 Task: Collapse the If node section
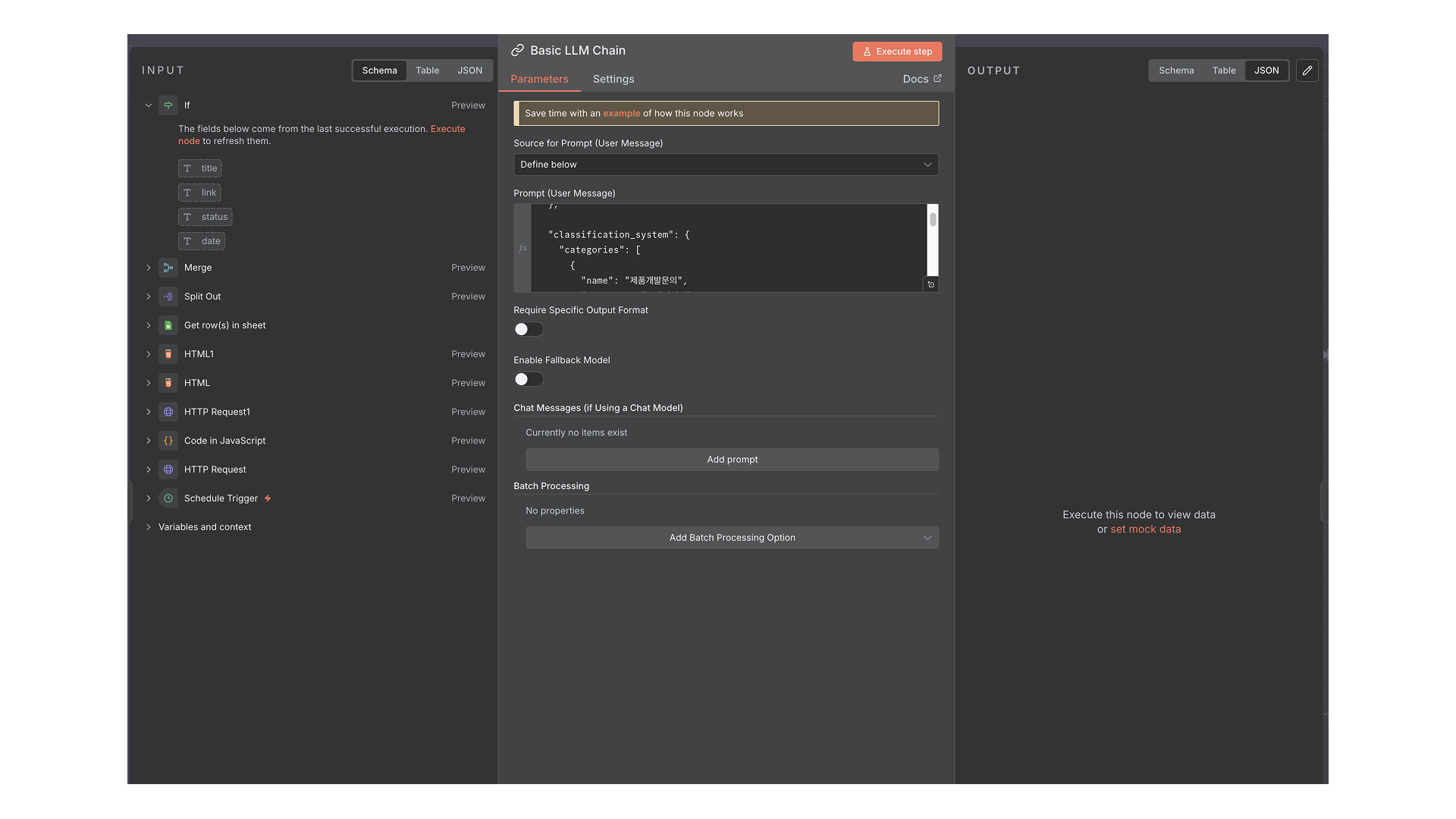tap(149, 105)
